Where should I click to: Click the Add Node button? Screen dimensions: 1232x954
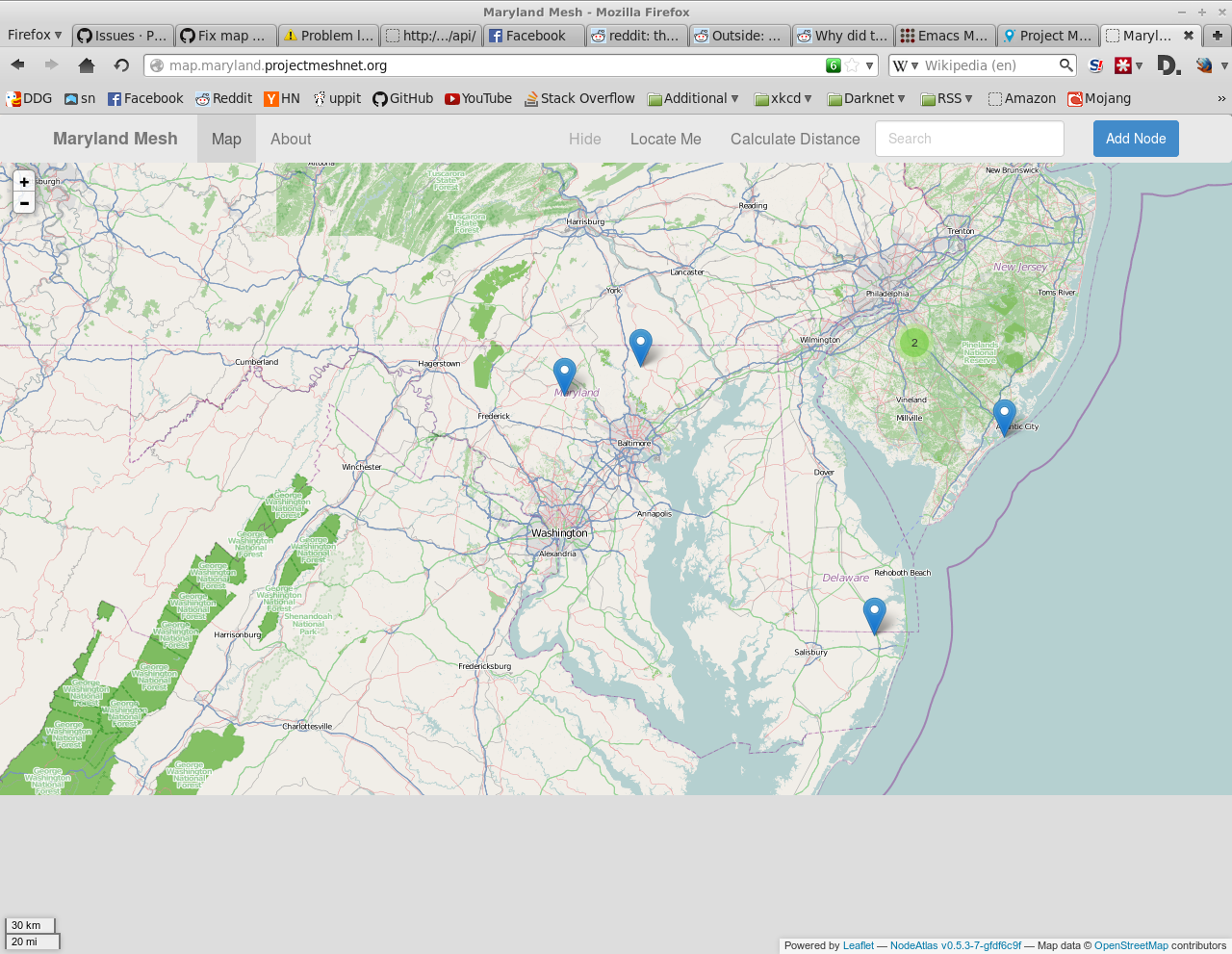pos(1136,139)
